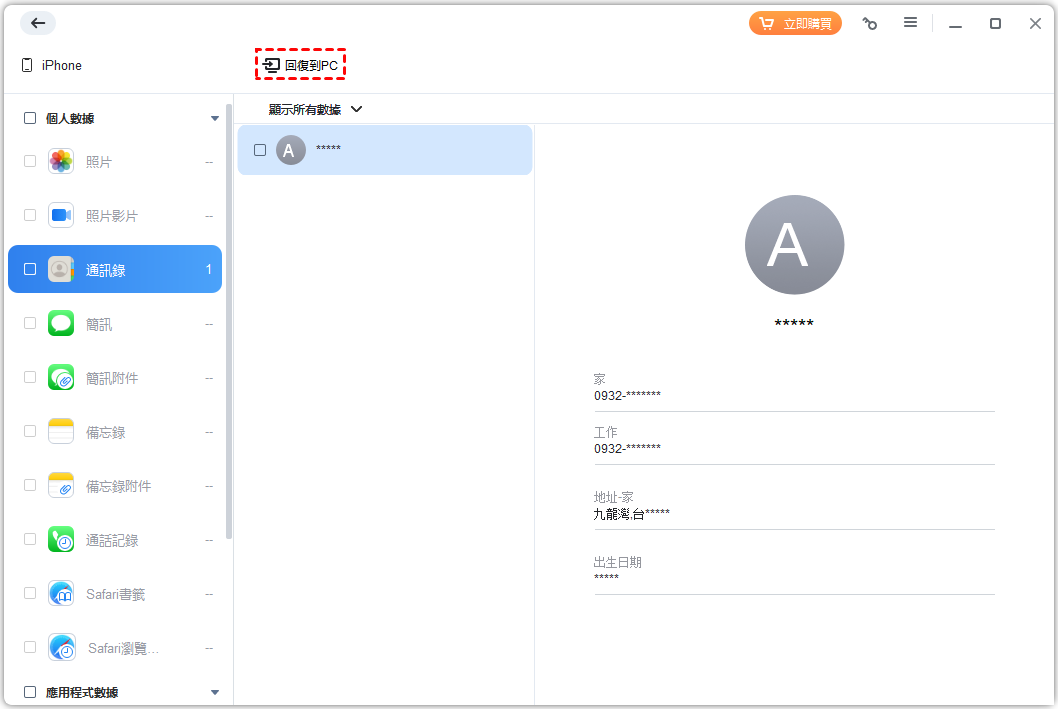Click the back arrow button
1058x709 pixels.
tap(38, 24)
